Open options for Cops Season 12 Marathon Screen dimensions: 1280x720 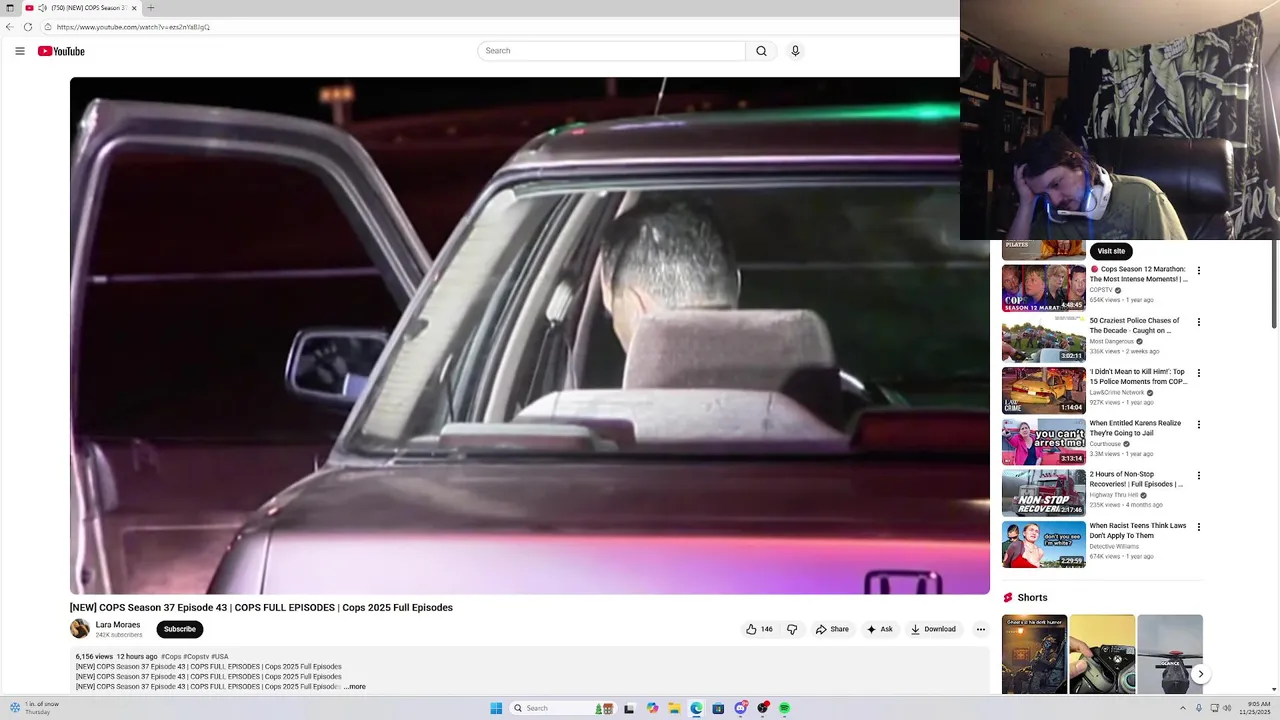[1199, 270]
